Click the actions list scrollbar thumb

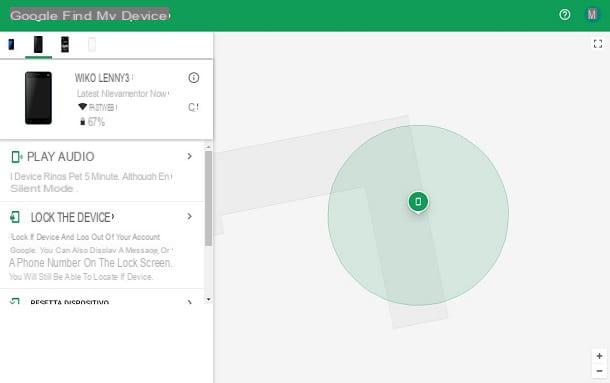(209, 199)
